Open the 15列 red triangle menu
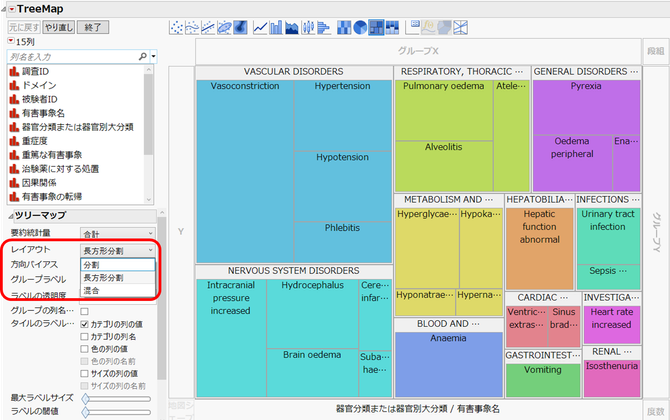Screen dimensions: 670x420 [11, 41]
